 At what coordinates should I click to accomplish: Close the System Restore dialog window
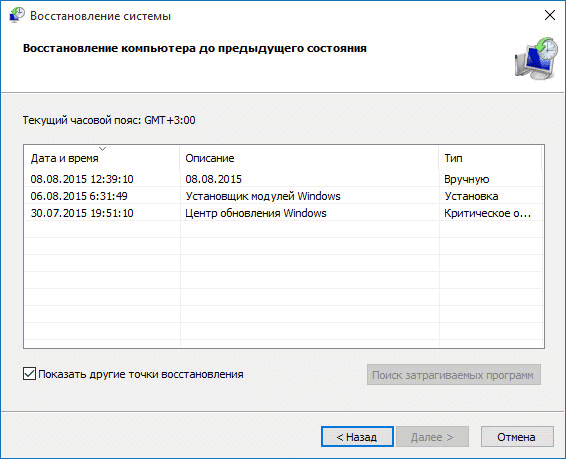pos(550,15)
